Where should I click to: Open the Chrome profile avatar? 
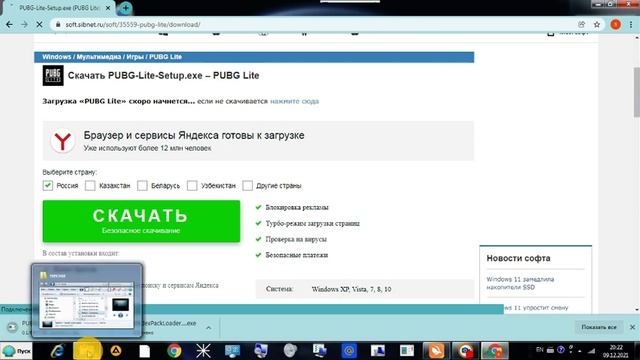pos(616,24)
